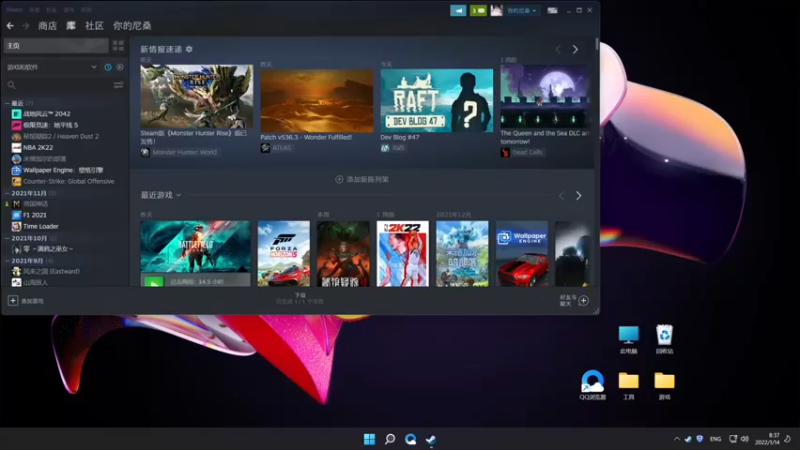The width and height of the screenshot is (800, 450).
Task: Click the add game plus icon
Action: click(x=13, y=301)
